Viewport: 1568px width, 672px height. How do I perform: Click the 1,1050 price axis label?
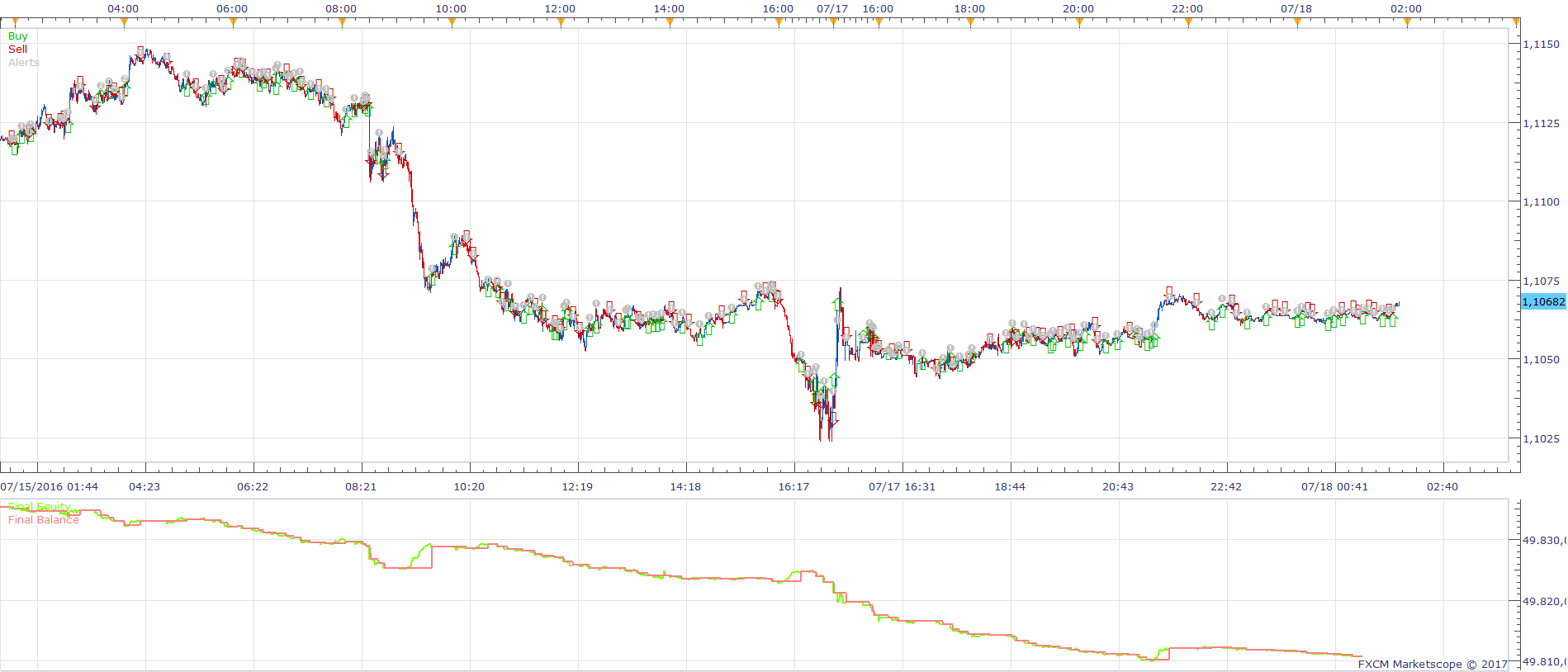coord(1542,360)
